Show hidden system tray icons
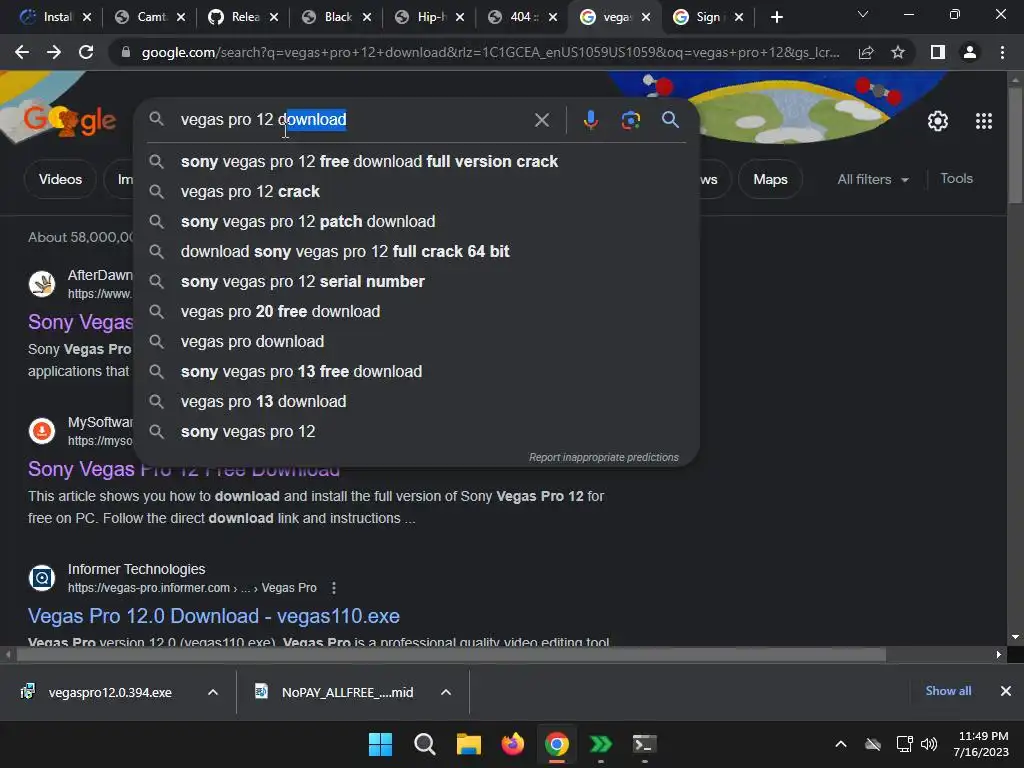 pos(841,744)
